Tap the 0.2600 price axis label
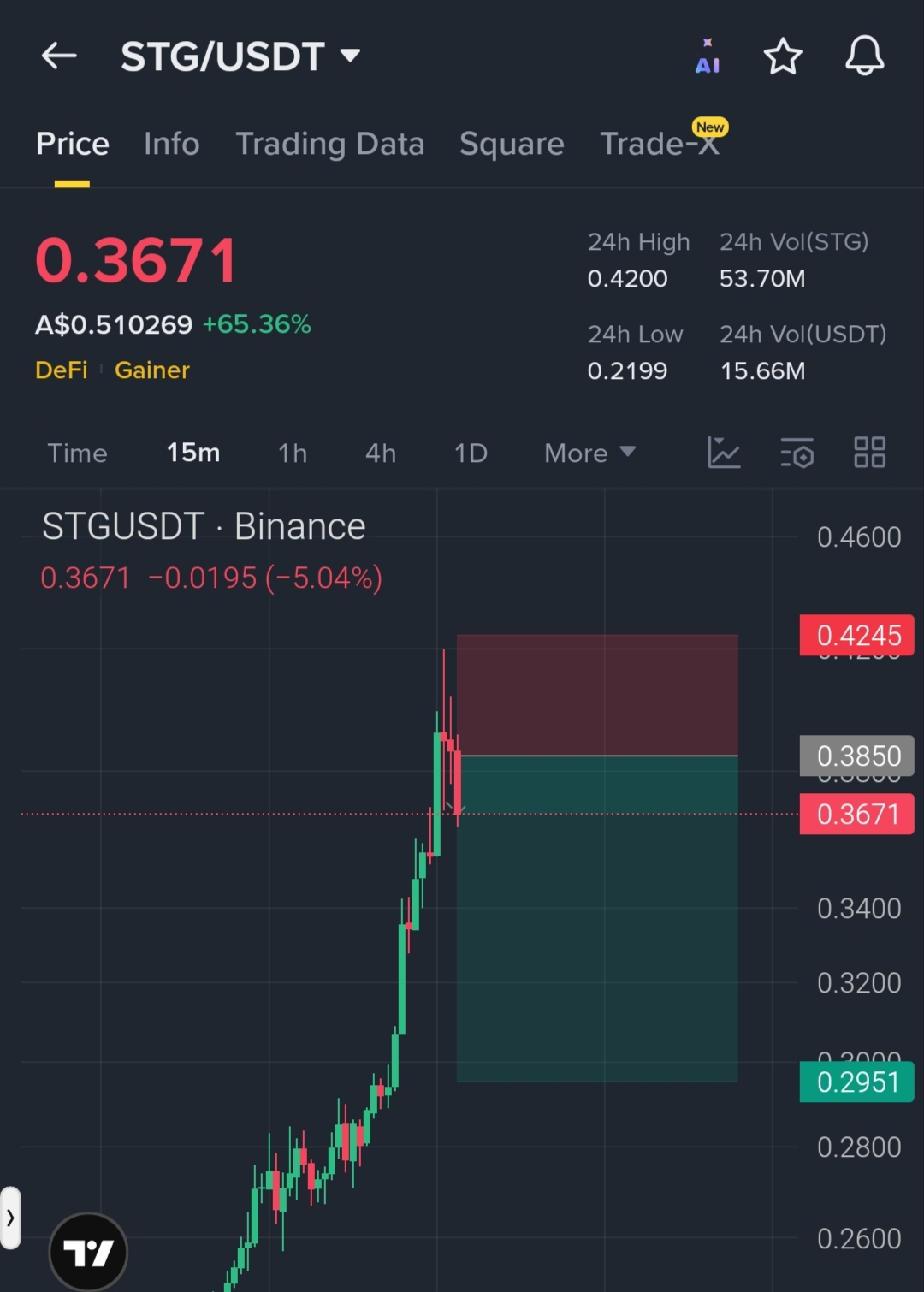The image size is (924, 1292). pos(859,1239)
